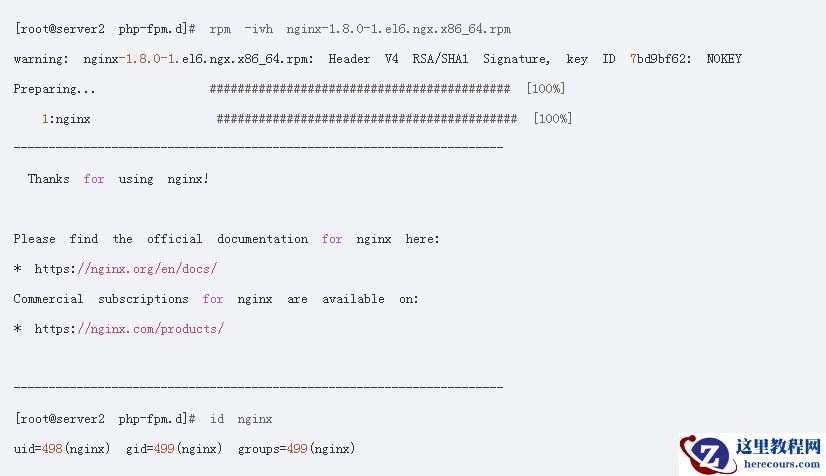Click the uid=498(nginx) output
This screenshot has width=826, height=476.
62,449
